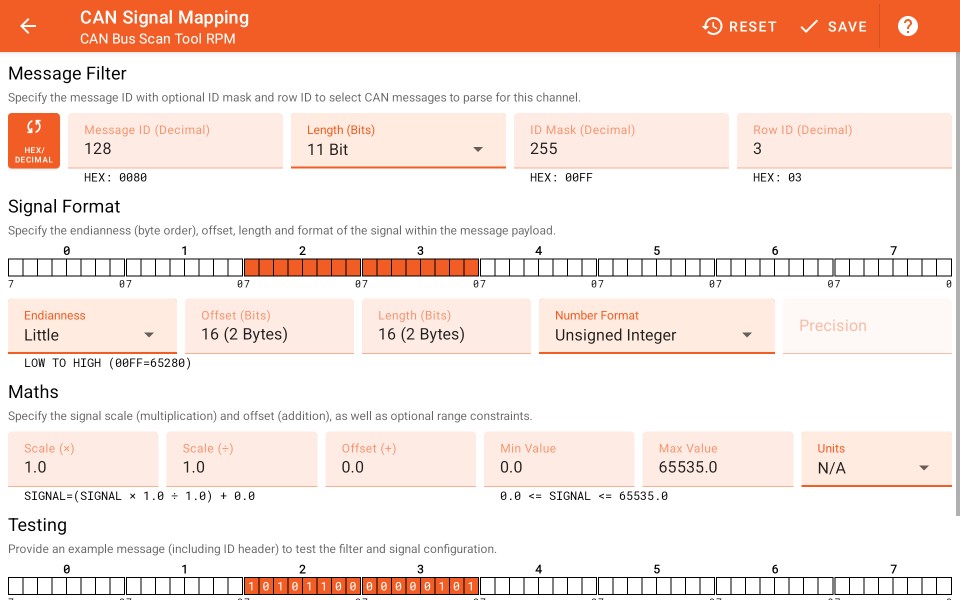The height and width of the screenshot is (600, 960).
Task: Edit the Min Value field
Action: pyautogui.click(x=559, y=459)
